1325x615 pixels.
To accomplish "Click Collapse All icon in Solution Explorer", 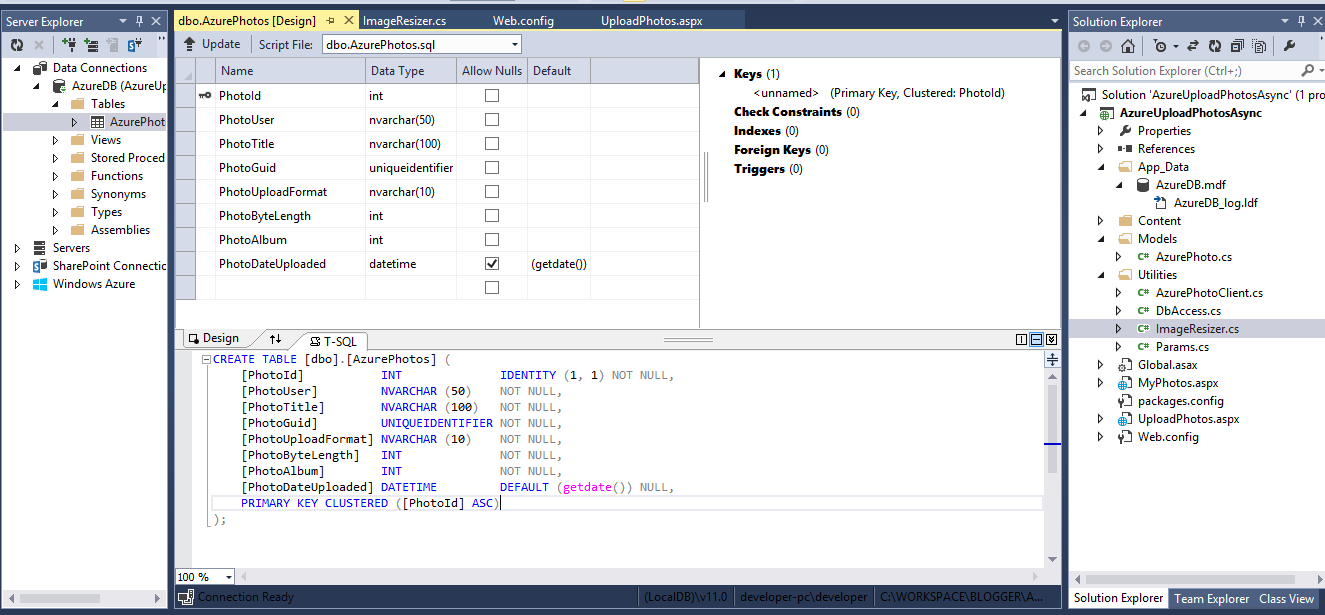I will click(x=1237, y=46).
